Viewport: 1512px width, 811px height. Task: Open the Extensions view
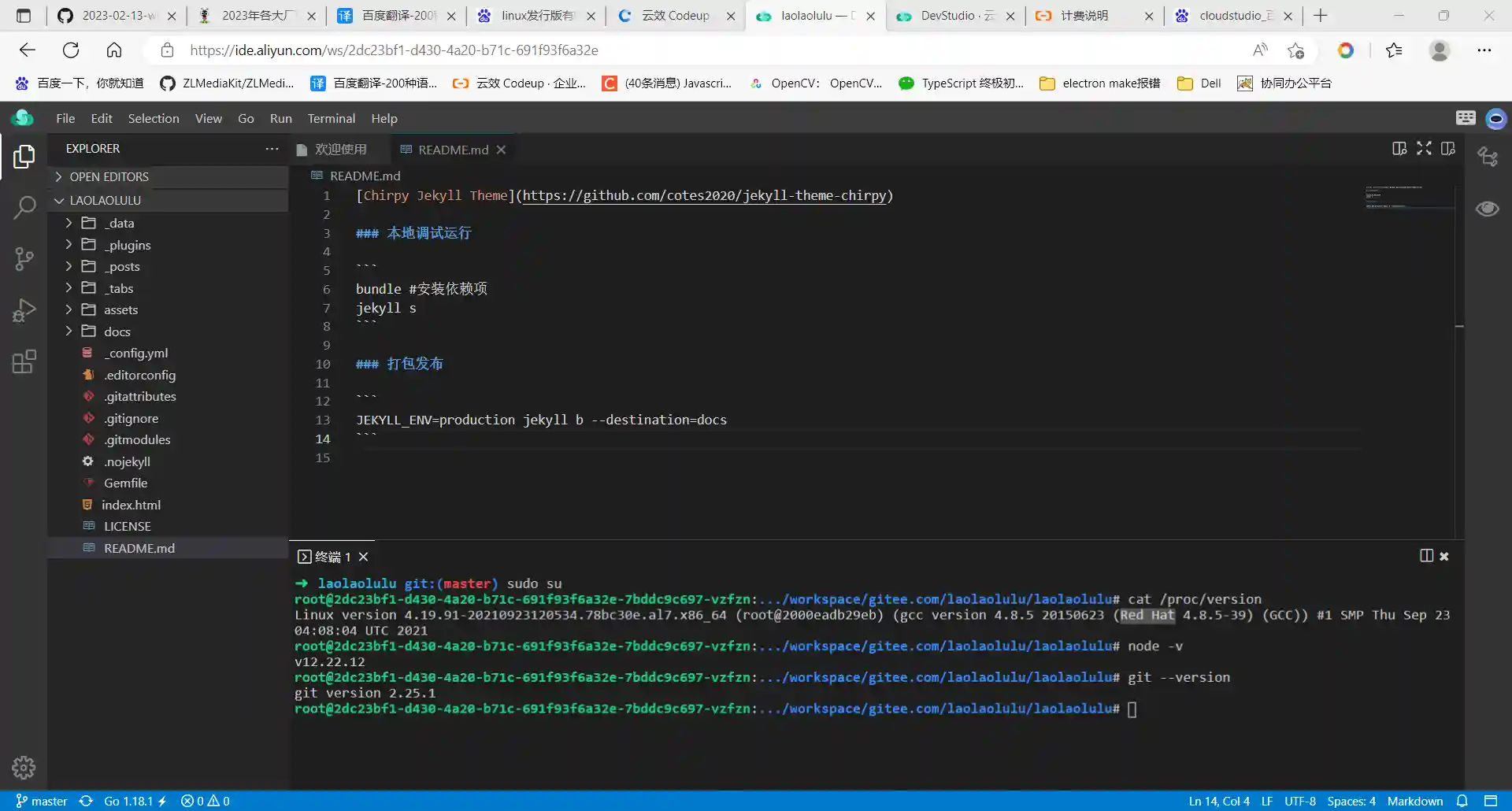click(24, 361)
